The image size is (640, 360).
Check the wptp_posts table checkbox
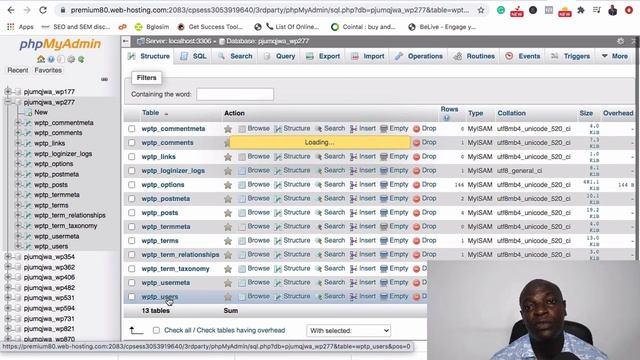131,213
